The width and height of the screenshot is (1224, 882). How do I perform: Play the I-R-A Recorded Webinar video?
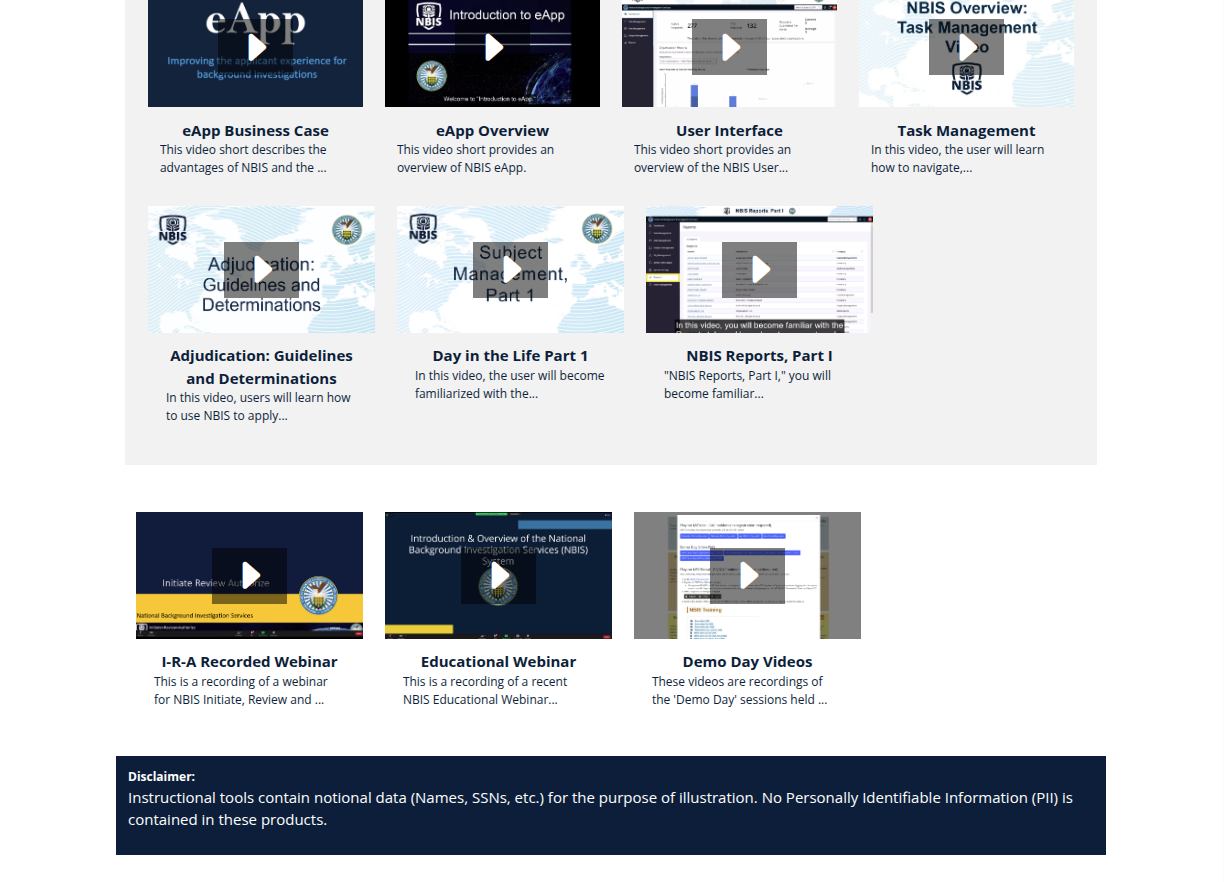pyautogui.click(x=249, y=576)
